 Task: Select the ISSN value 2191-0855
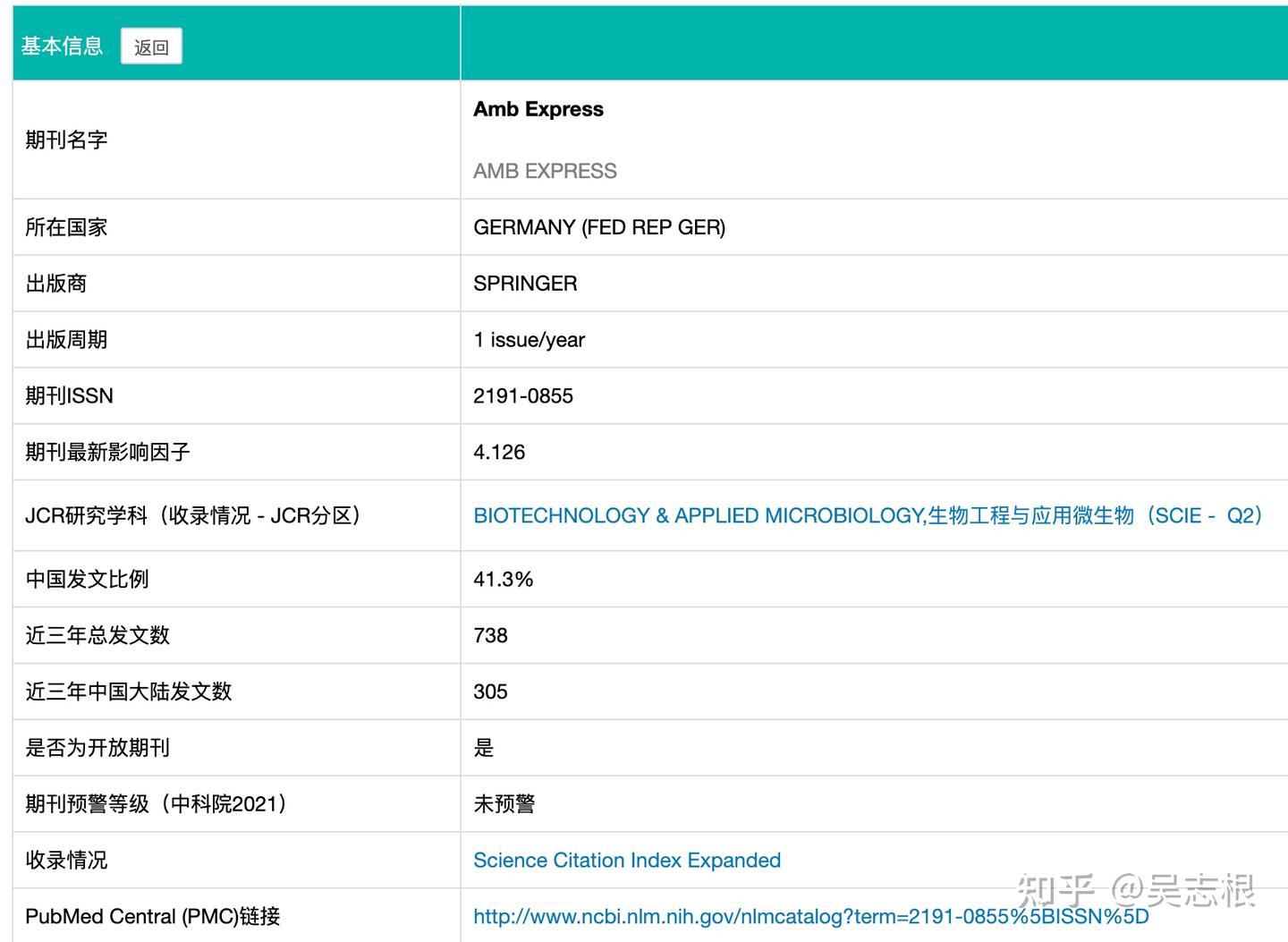coord(523,395)
